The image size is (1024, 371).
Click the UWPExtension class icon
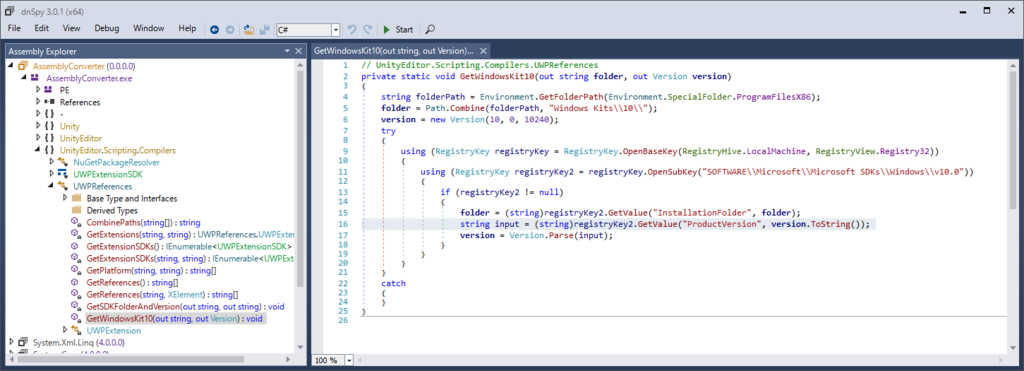76,330
